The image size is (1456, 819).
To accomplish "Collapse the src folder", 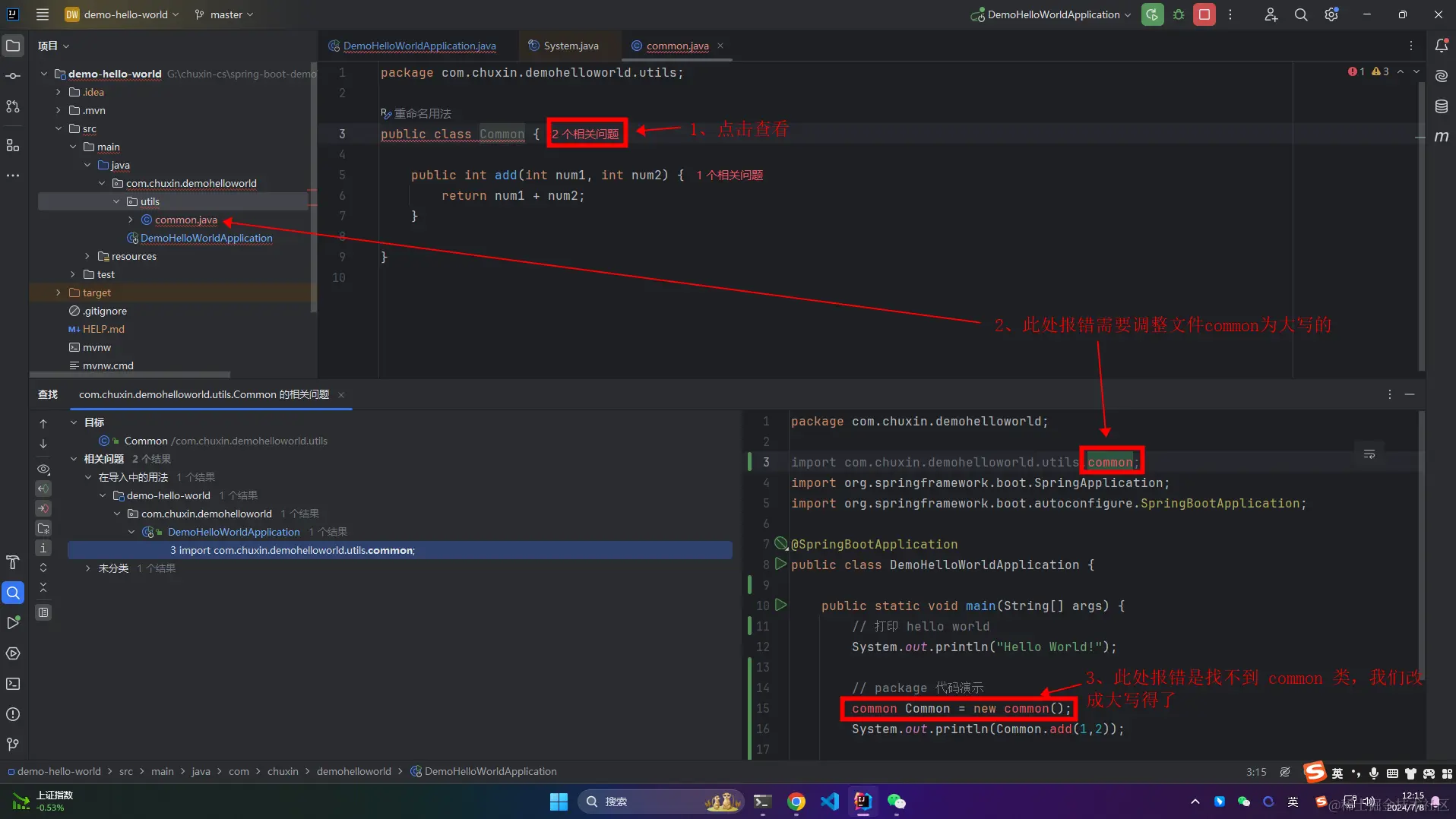I will tap(59, 128).
